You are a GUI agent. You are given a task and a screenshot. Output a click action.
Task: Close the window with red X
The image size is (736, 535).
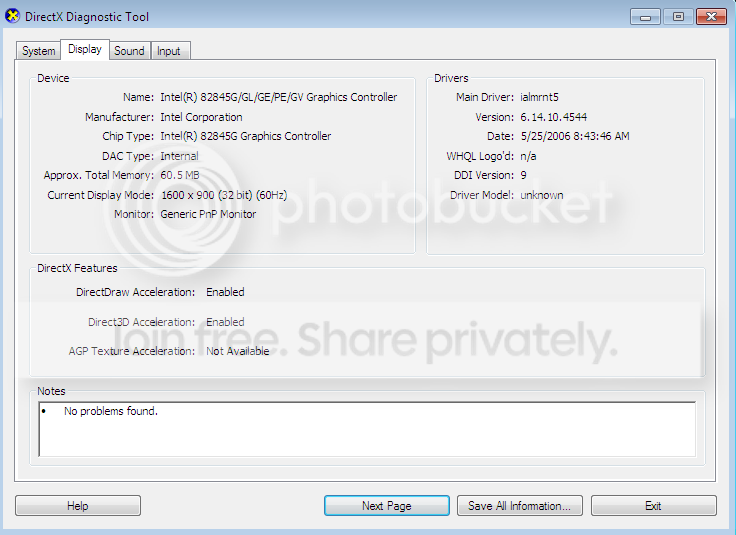click(x=712, y=17)
